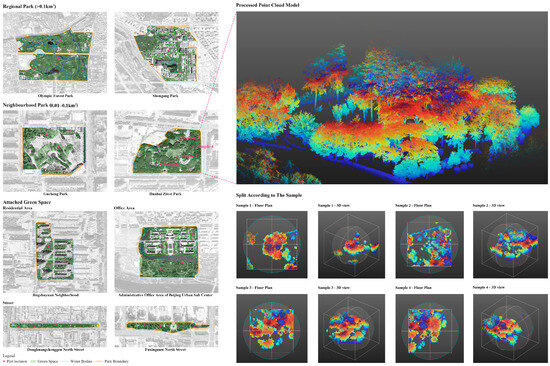
Task: Select the 'Split According to The Sample' title
Action: 269,195
